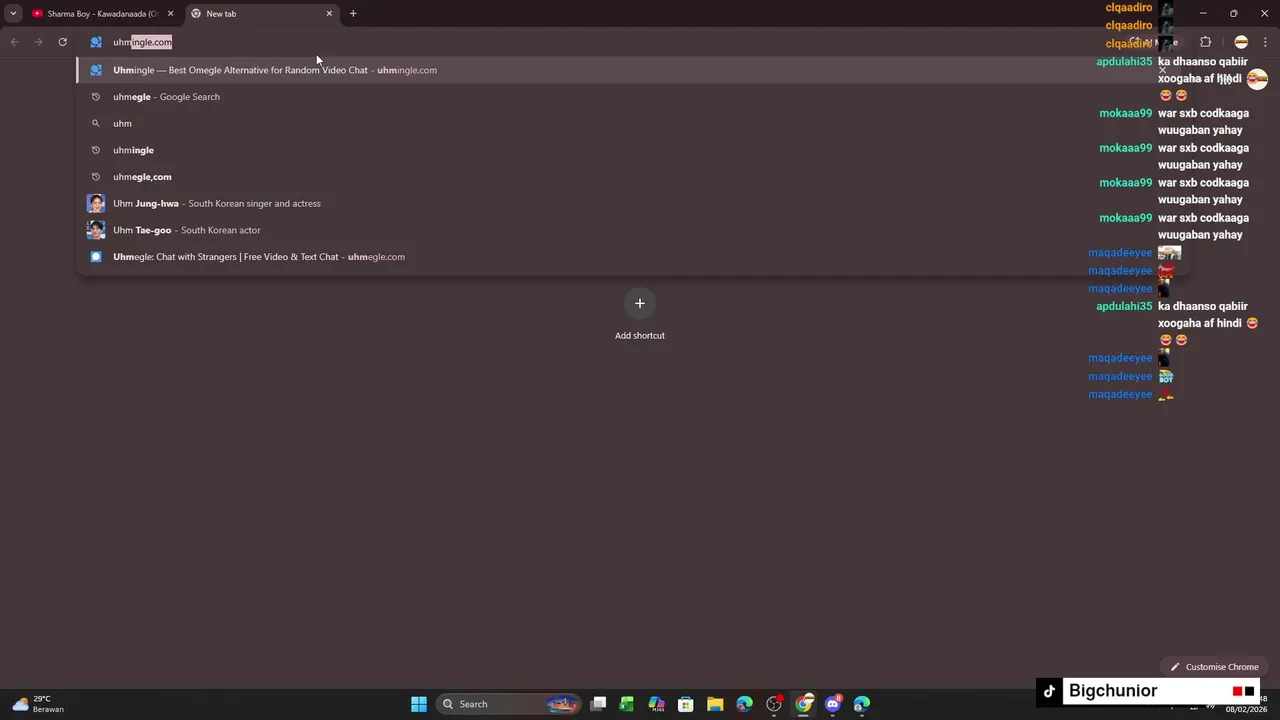
Task: Click the Uhm Tae-goo portrait thumbnail
Action: click(96, 230)
